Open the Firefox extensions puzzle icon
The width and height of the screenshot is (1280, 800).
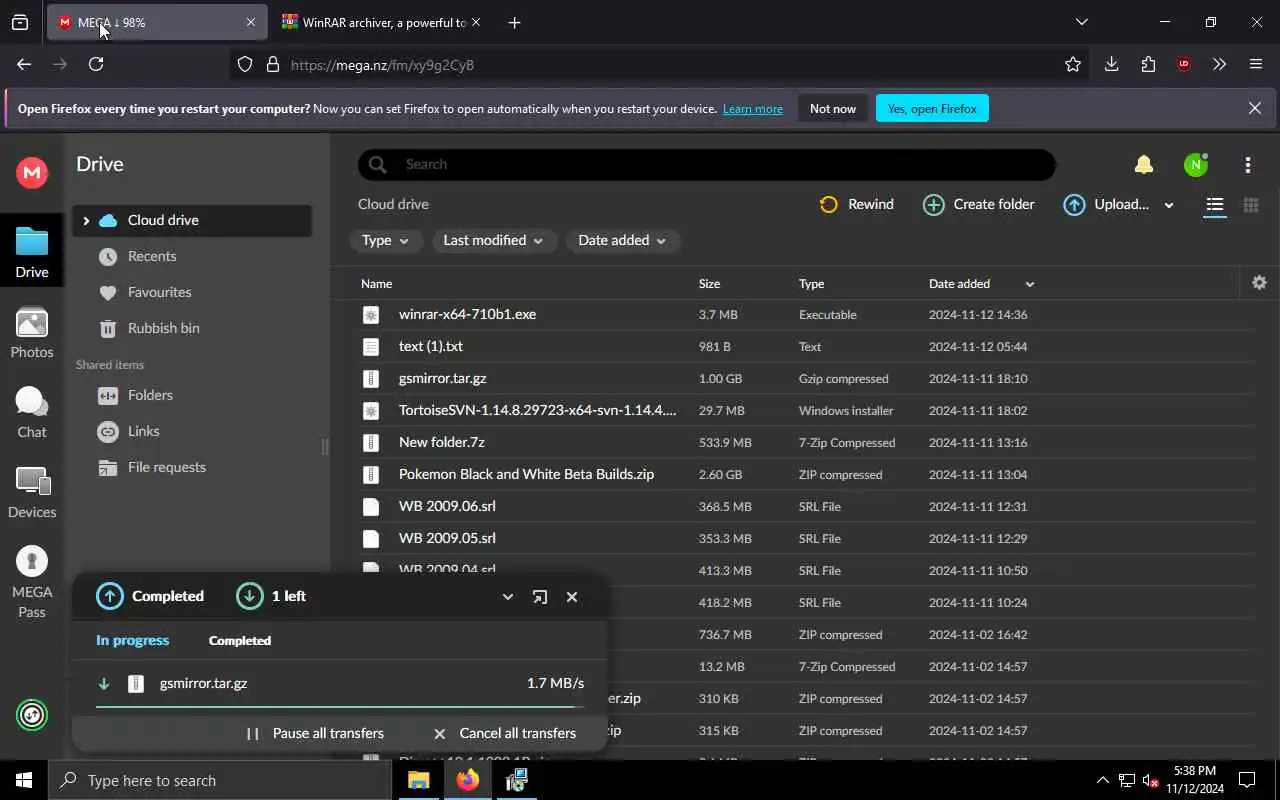(1148, 64)
